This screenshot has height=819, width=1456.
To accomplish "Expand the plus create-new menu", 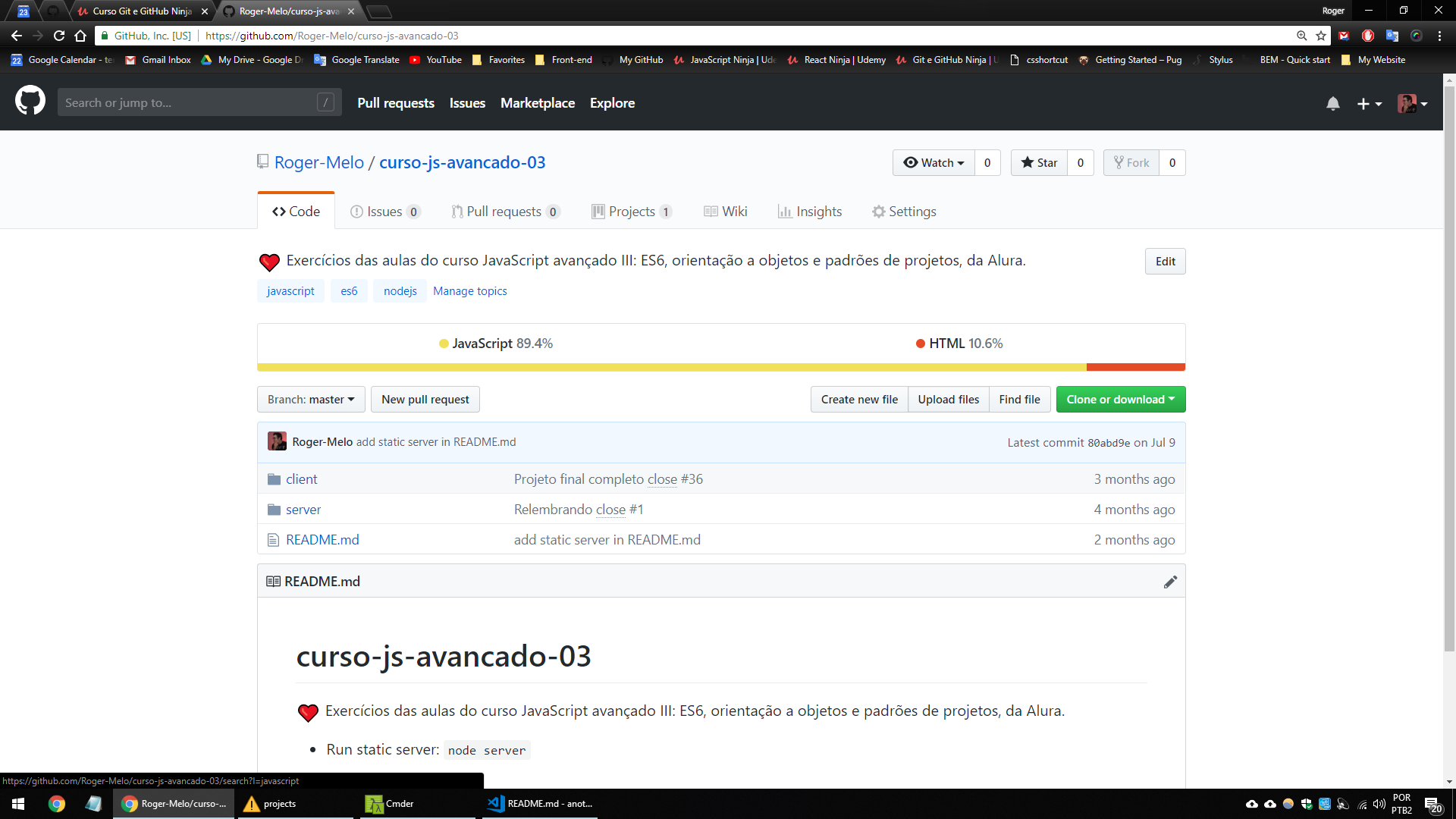I will [x=1369, y=103].
